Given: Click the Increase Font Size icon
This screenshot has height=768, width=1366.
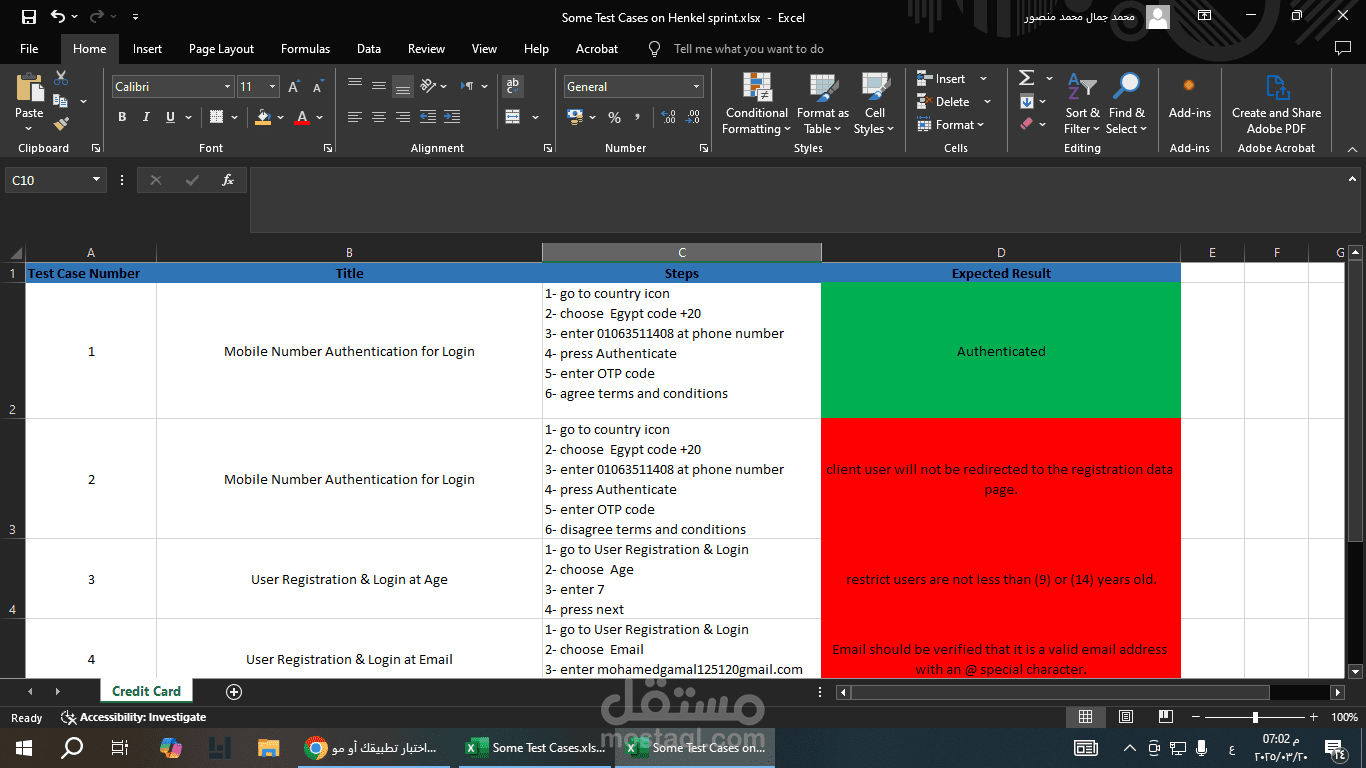Looking at the screenshot, I should point(294,87).
